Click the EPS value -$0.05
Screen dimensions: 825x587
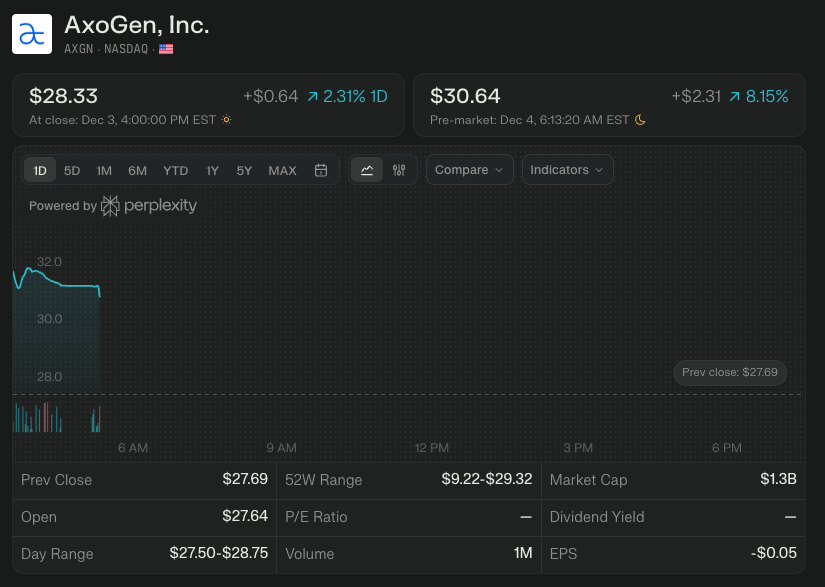click(x=773, y=553)
